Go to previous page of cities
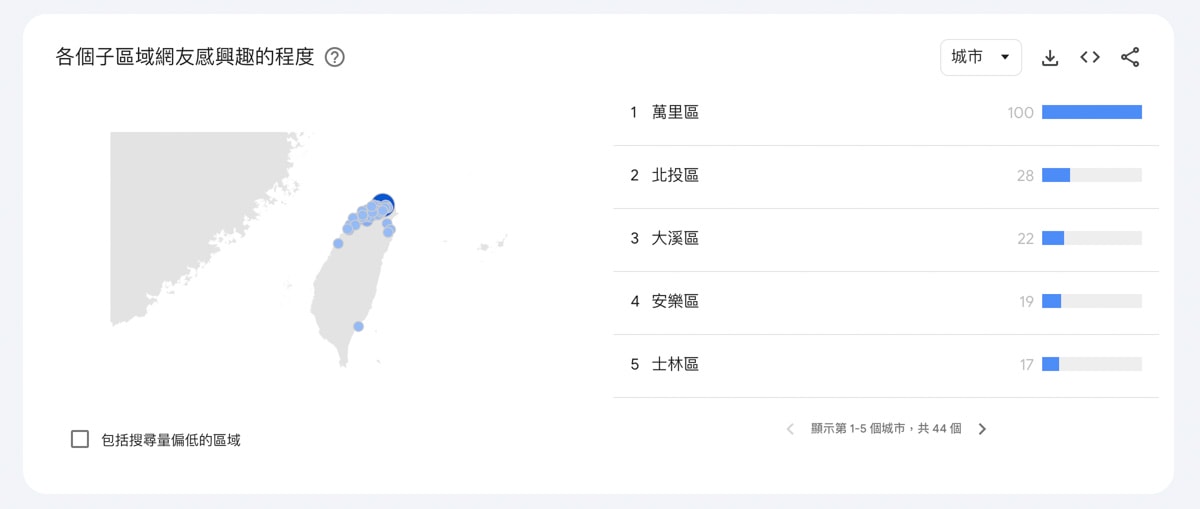Image resolution: width=1200 pixels, height=509 pixels. pyautogui.click(x=790, y=429)
